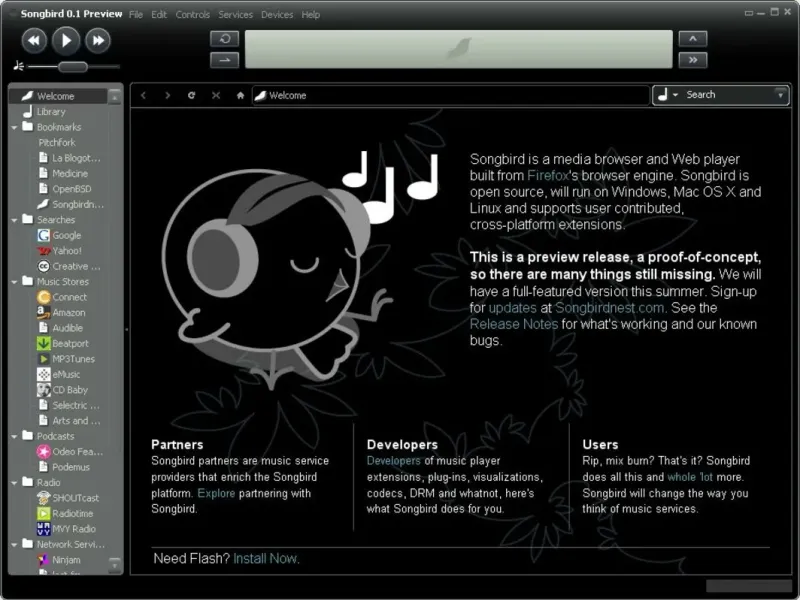Open Odeo Fea... podcast entry

(x=70, y=452)
